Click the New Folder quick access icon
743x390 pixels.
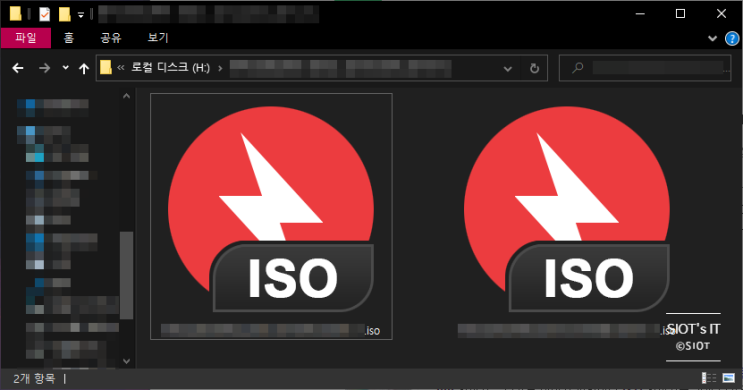[x=64, y=14]
